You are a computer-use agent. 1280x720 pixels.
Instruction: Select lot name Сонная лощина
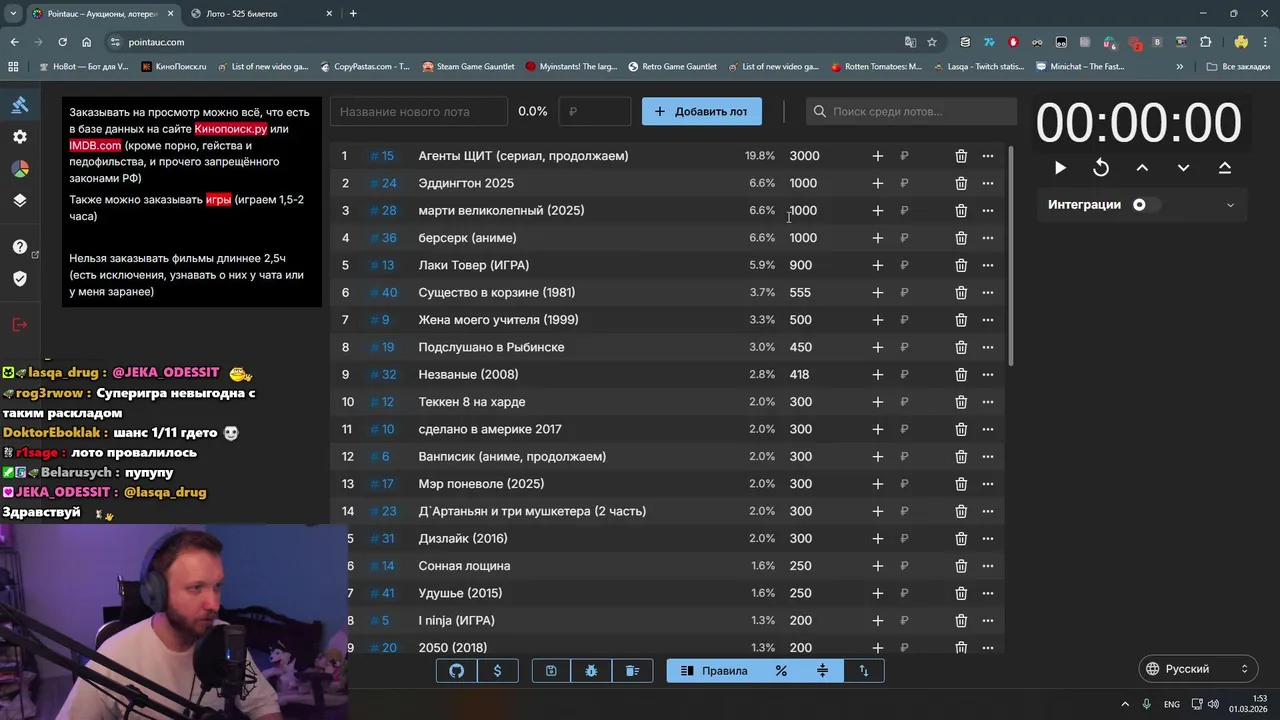[464, 566]
